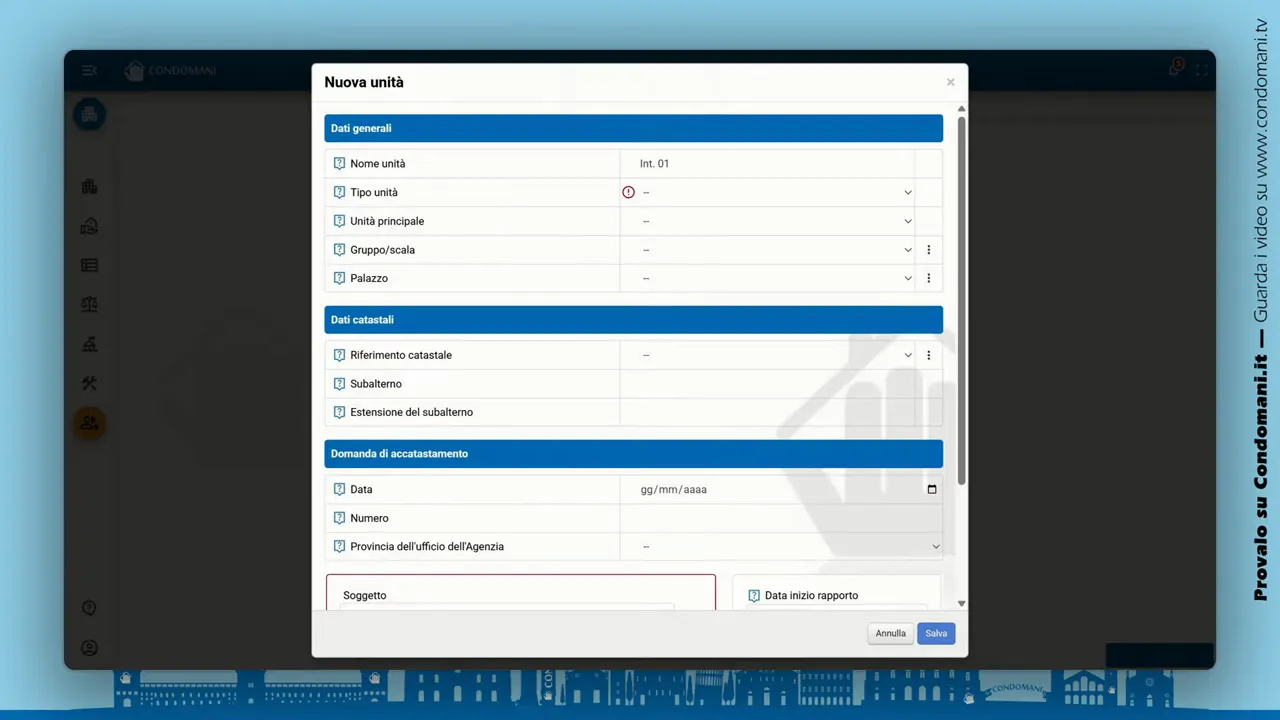Viewport: 1280px width, 720px height.
Task: Open calendar picker in Data field
Action: [x=931, y=490]
